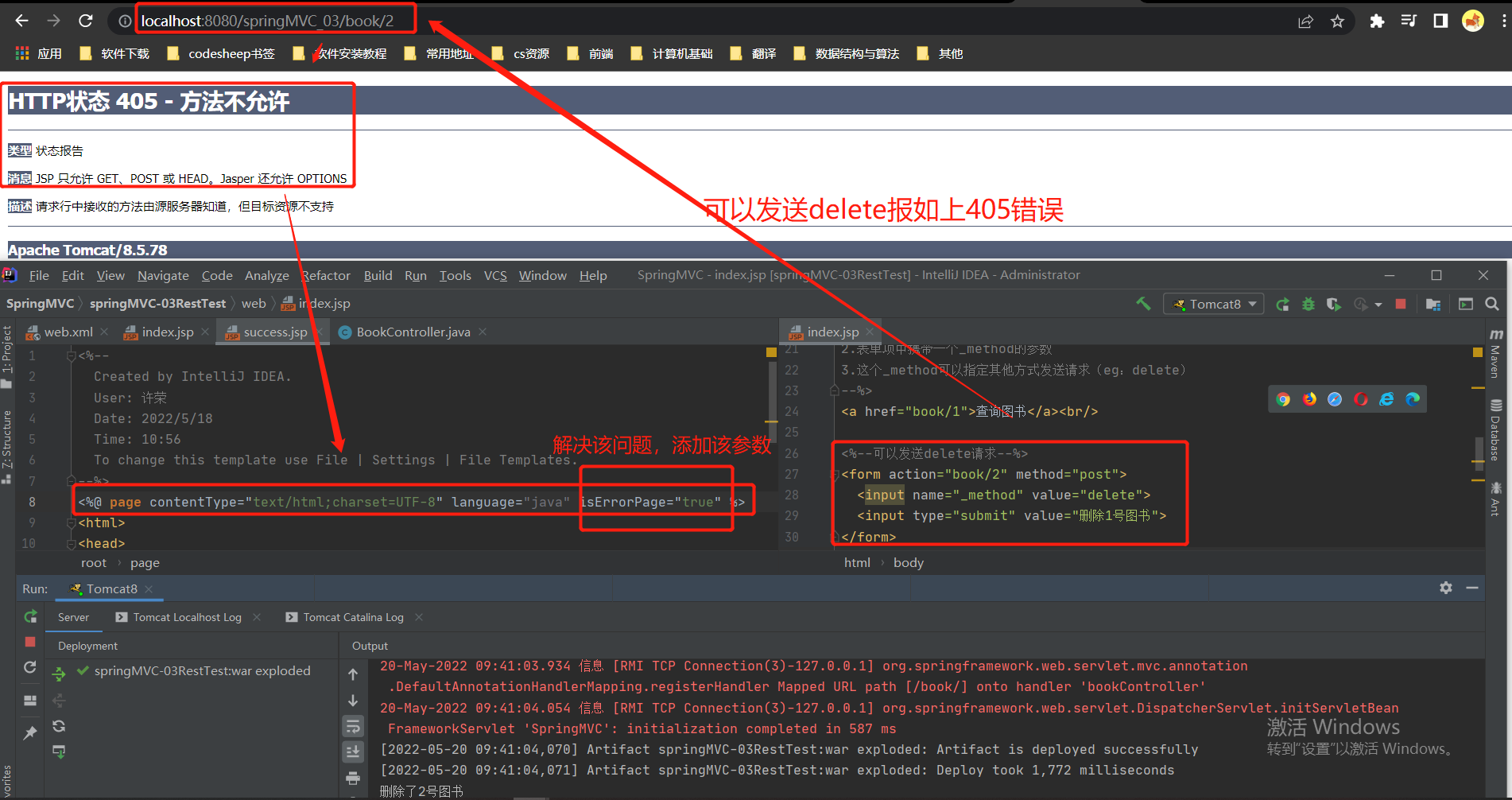Click the share page icon in address bar
Image resolution: width=1512 pixels, height=800 pixels.
click(1305, 21)
